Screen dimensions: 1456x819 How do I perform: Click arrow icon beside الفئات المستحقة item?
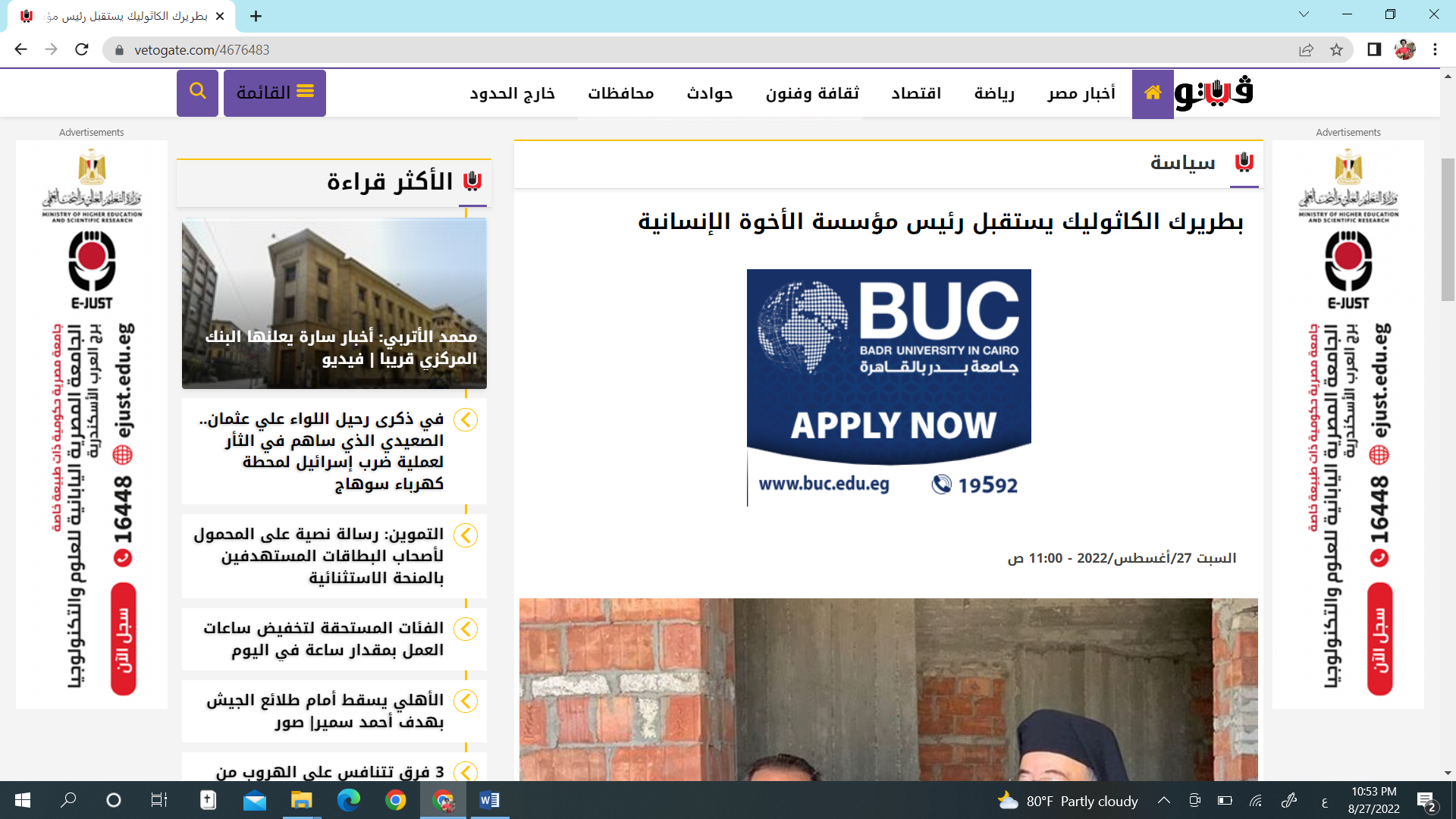466,629
